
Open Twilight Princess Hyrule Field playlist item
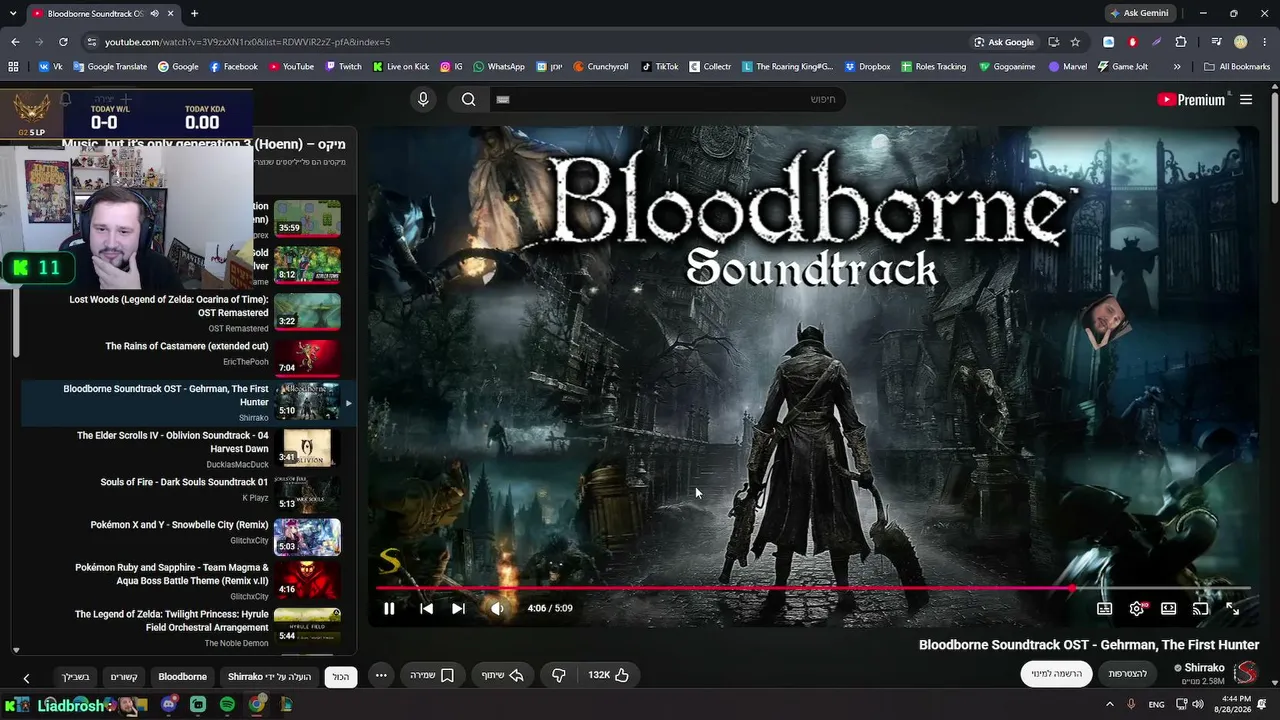[188, 627]
